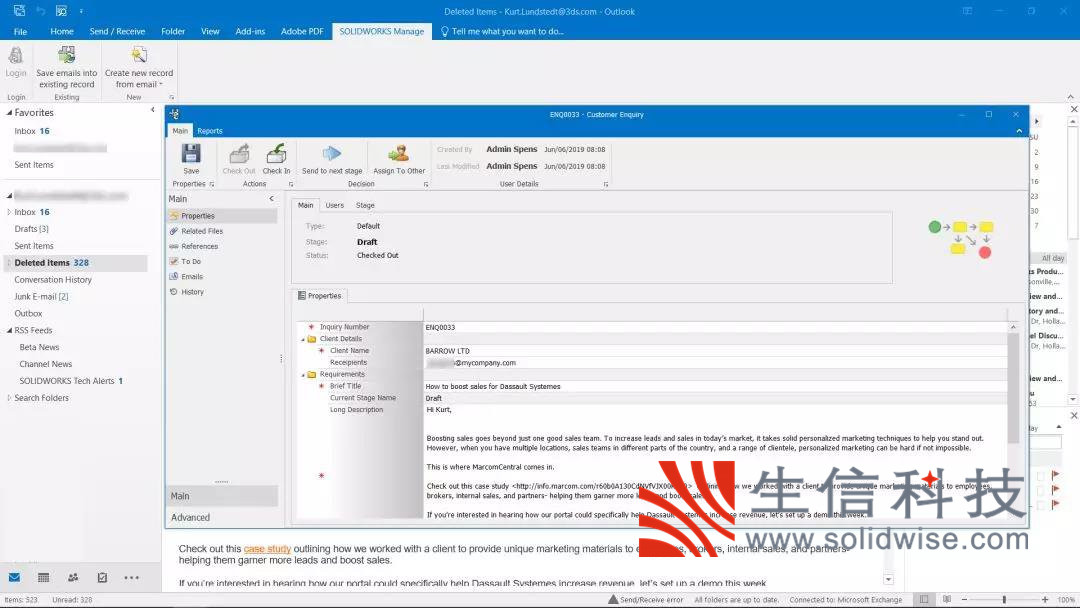Click the reading view icon in status bar
Screen dimensions: 1080x608
947,600
